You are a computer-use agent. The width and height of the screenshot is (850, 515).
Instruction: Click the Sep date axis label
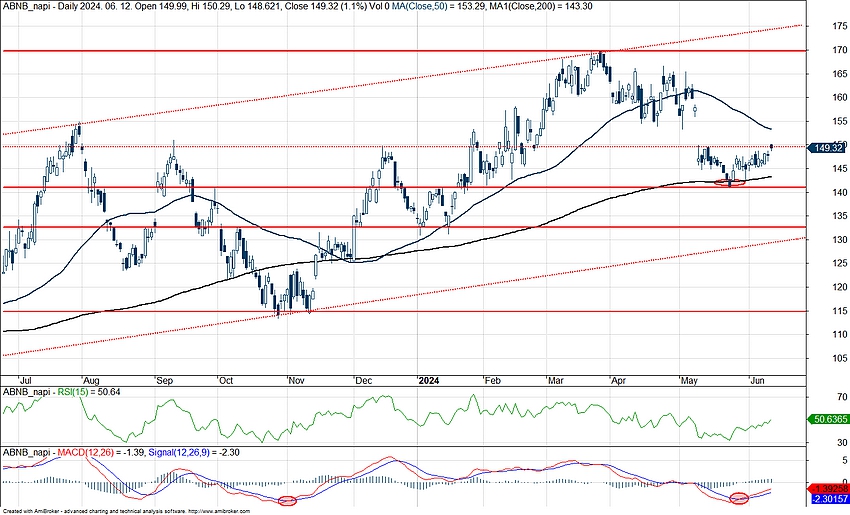(165, 381)
